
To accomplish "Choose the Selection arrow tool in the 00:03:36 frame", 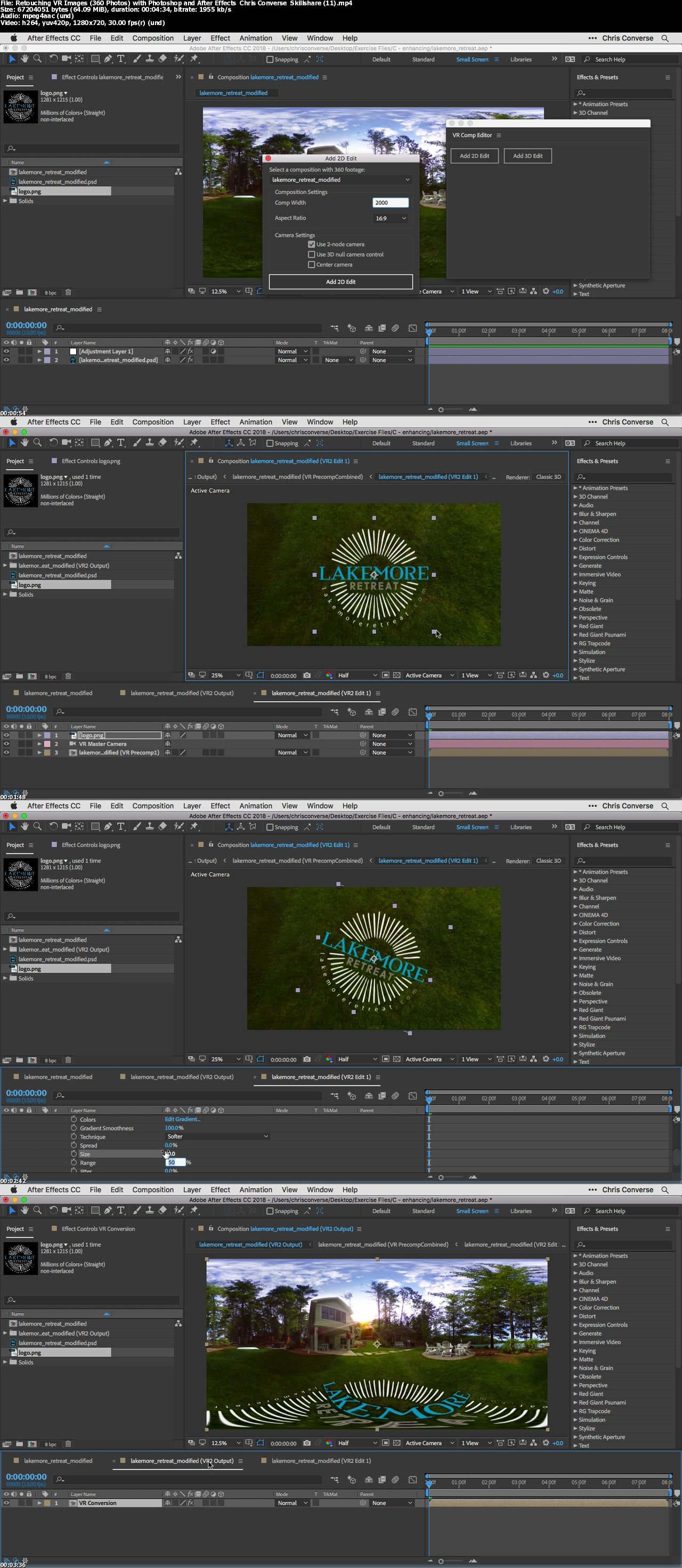I will (x=12, y=1211).
